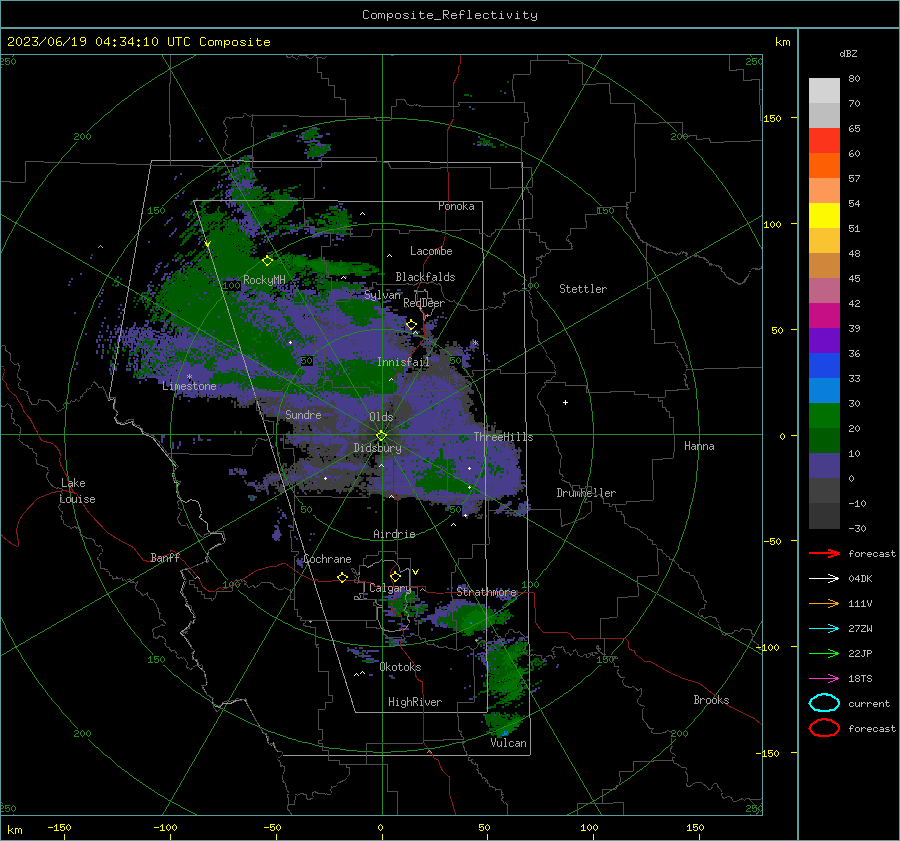900x841 pixels.
Task: Click the Vulcan city label
Action: pyautogui.click(x=508, y=743)
